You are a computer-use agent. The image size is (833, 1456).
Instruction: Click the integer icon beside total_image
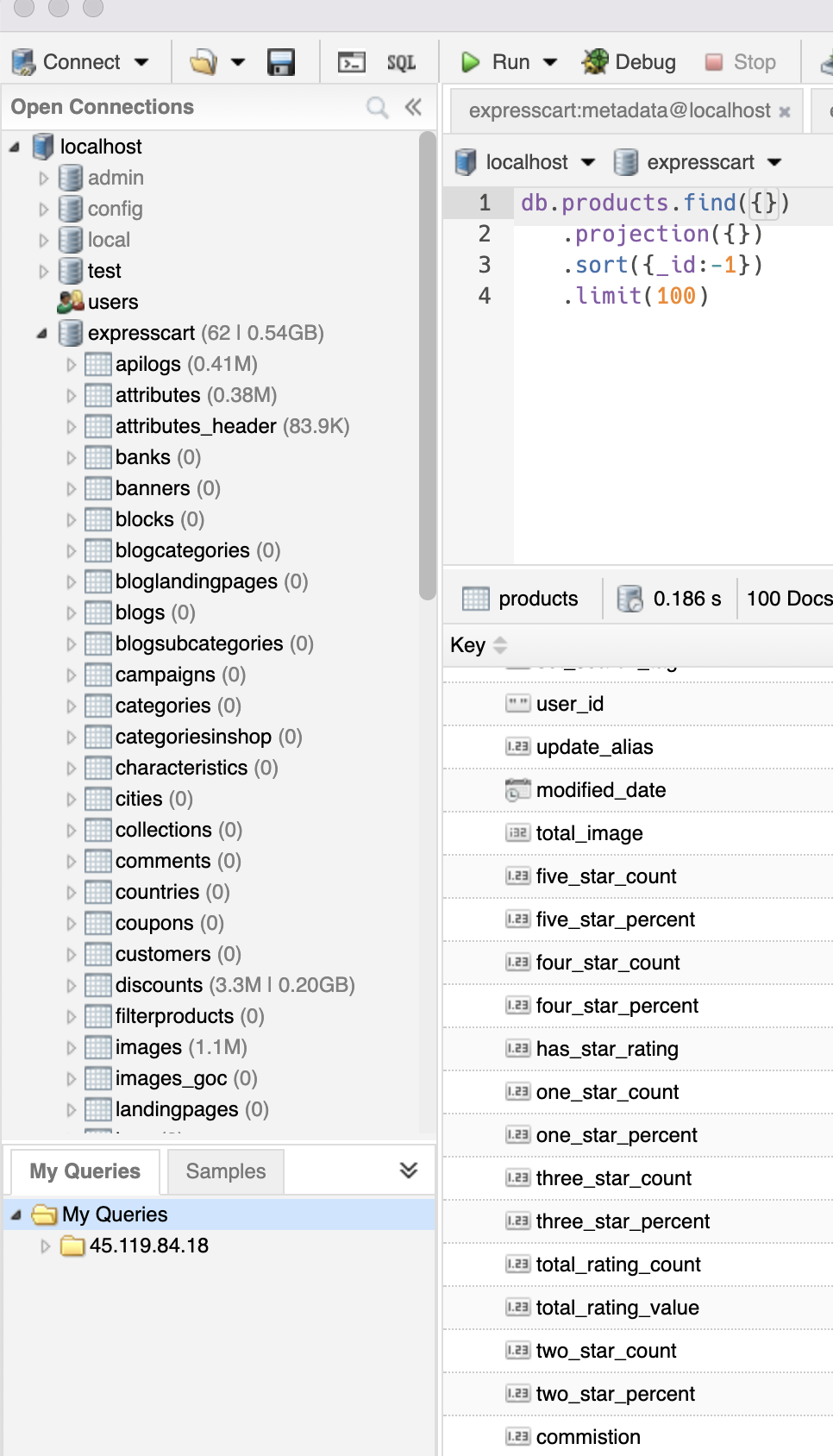(517, 833)
